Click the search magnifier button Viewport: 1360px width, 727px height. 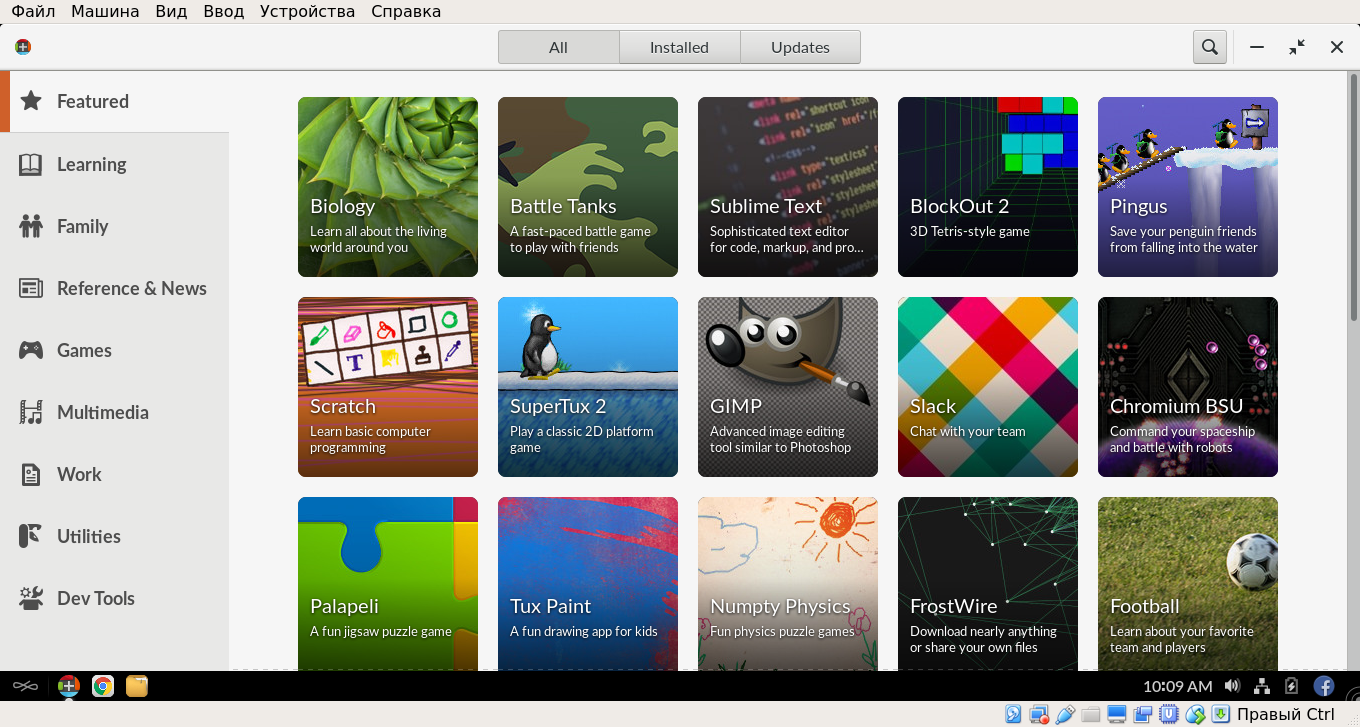click(x=1210, y=47)
